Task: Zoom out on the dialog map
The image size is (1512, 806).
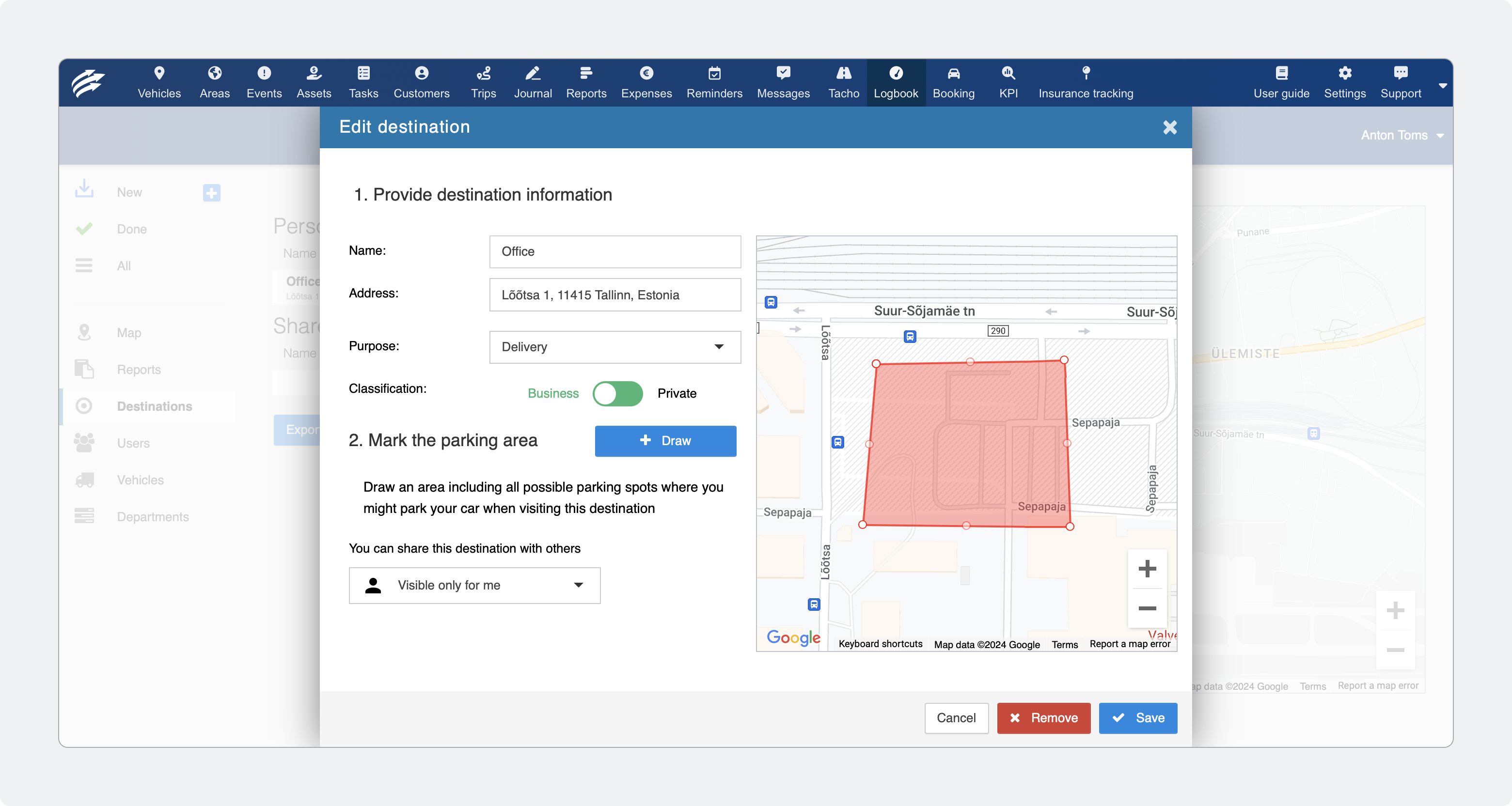Action: pos(1147,608)
